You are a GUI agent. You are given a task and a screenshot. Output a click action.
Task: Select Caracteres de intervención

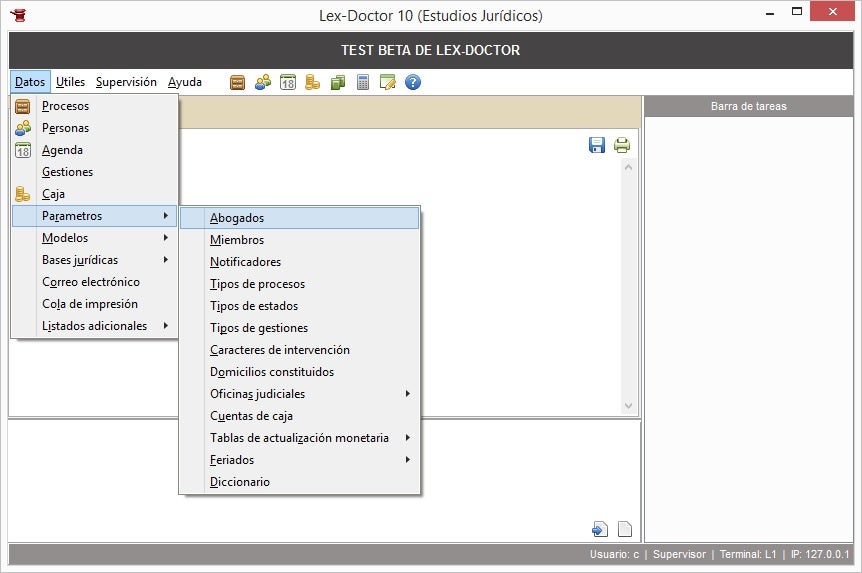coord(300,350)
